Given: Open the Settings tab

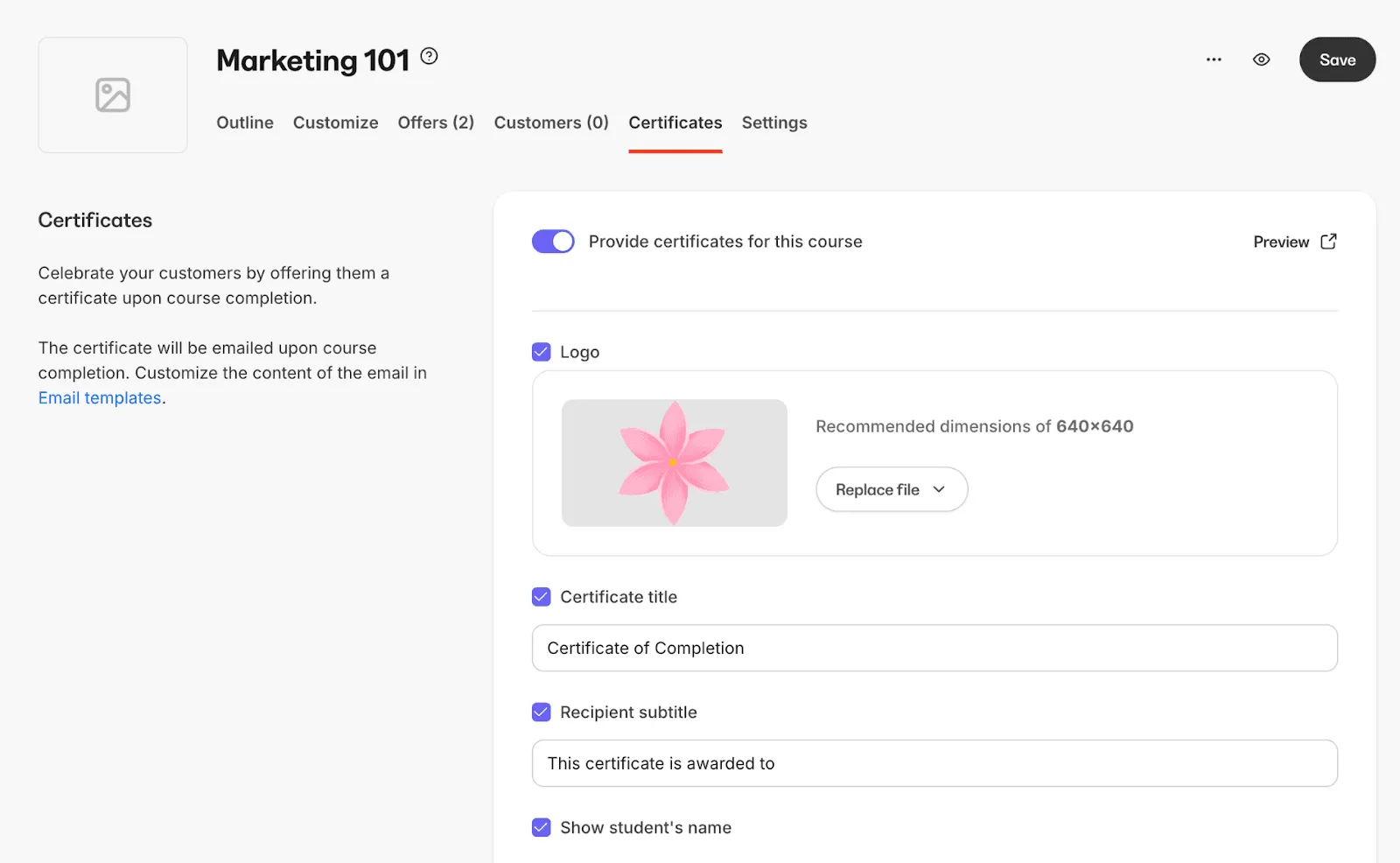Looking at the screenshot, I should 774,123.
